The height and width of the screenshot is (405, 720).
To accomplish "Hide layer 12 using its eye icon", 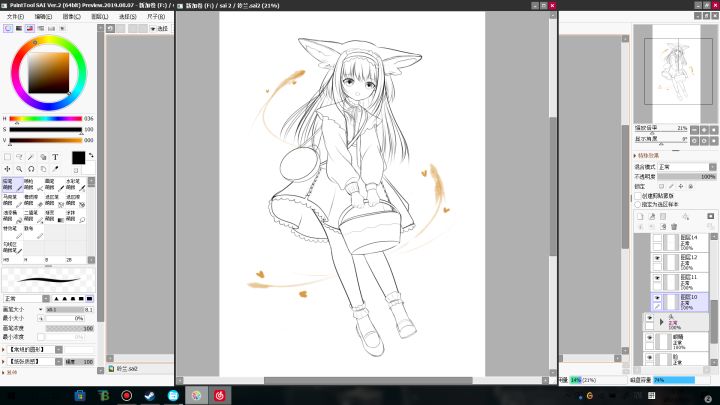I will tap(657, 258).
